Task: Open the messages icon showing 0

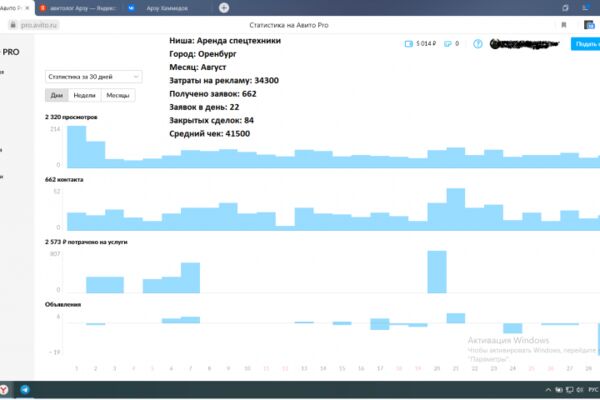Action: [447, 44]
